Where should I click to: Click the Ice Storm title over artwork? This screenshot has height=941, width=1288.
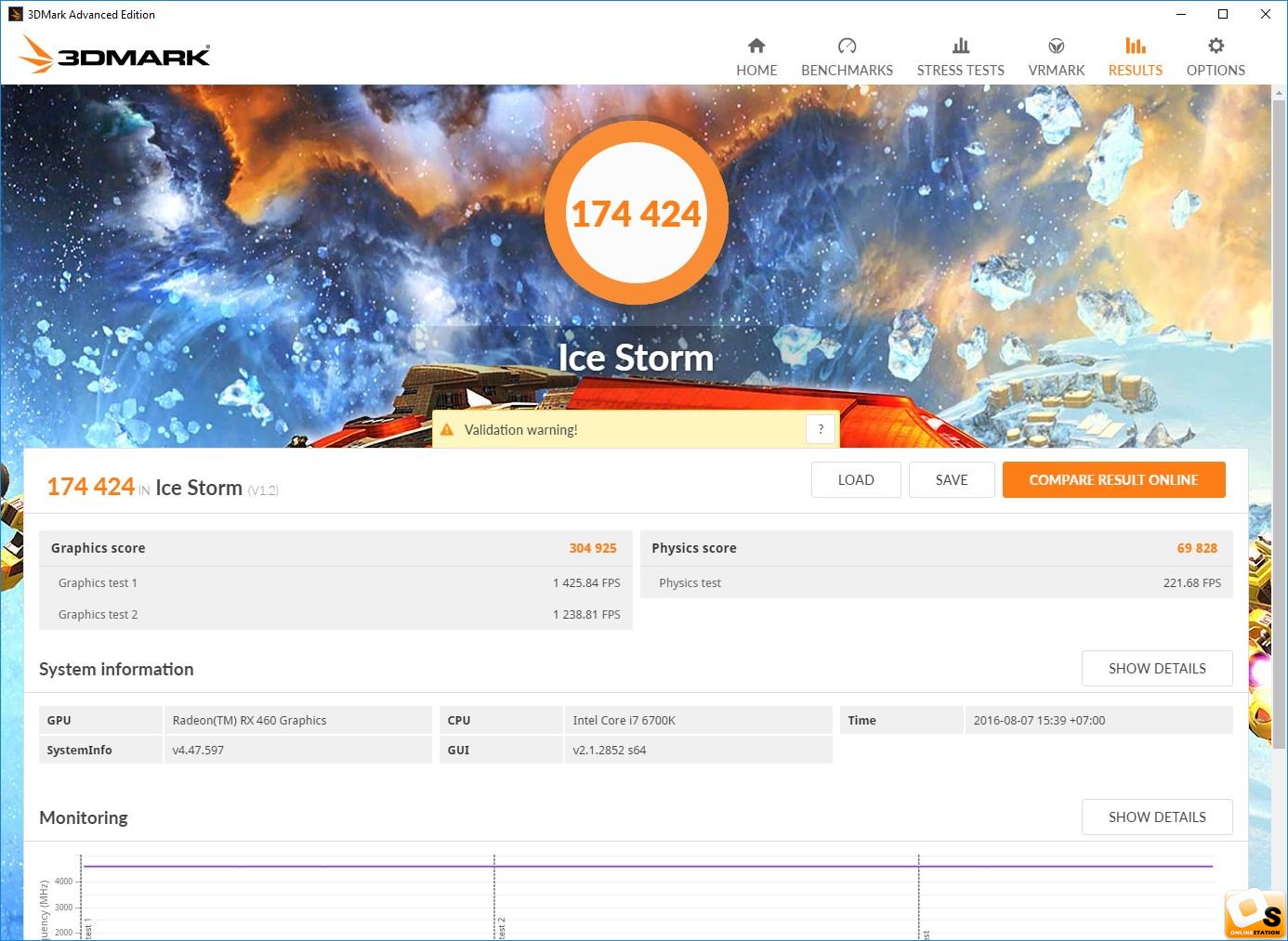point(636,359)
